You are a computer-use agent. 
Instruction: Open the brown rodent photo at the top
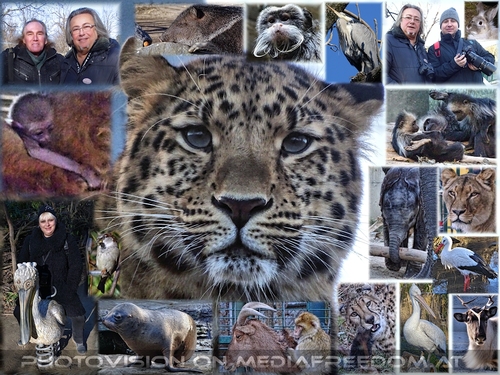coord(189,29)
